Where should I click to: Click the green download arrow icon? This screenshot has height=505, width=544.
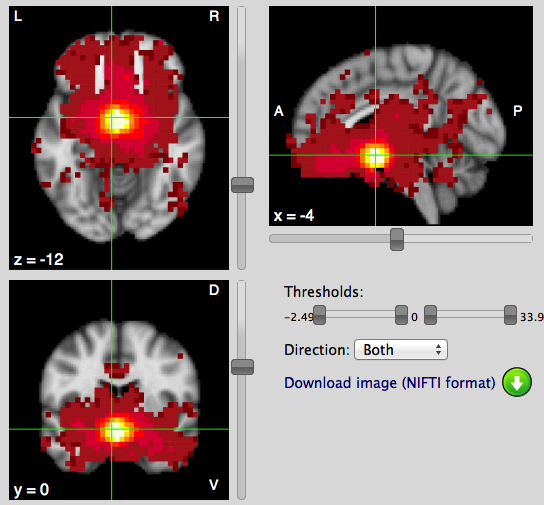(517, 382)
